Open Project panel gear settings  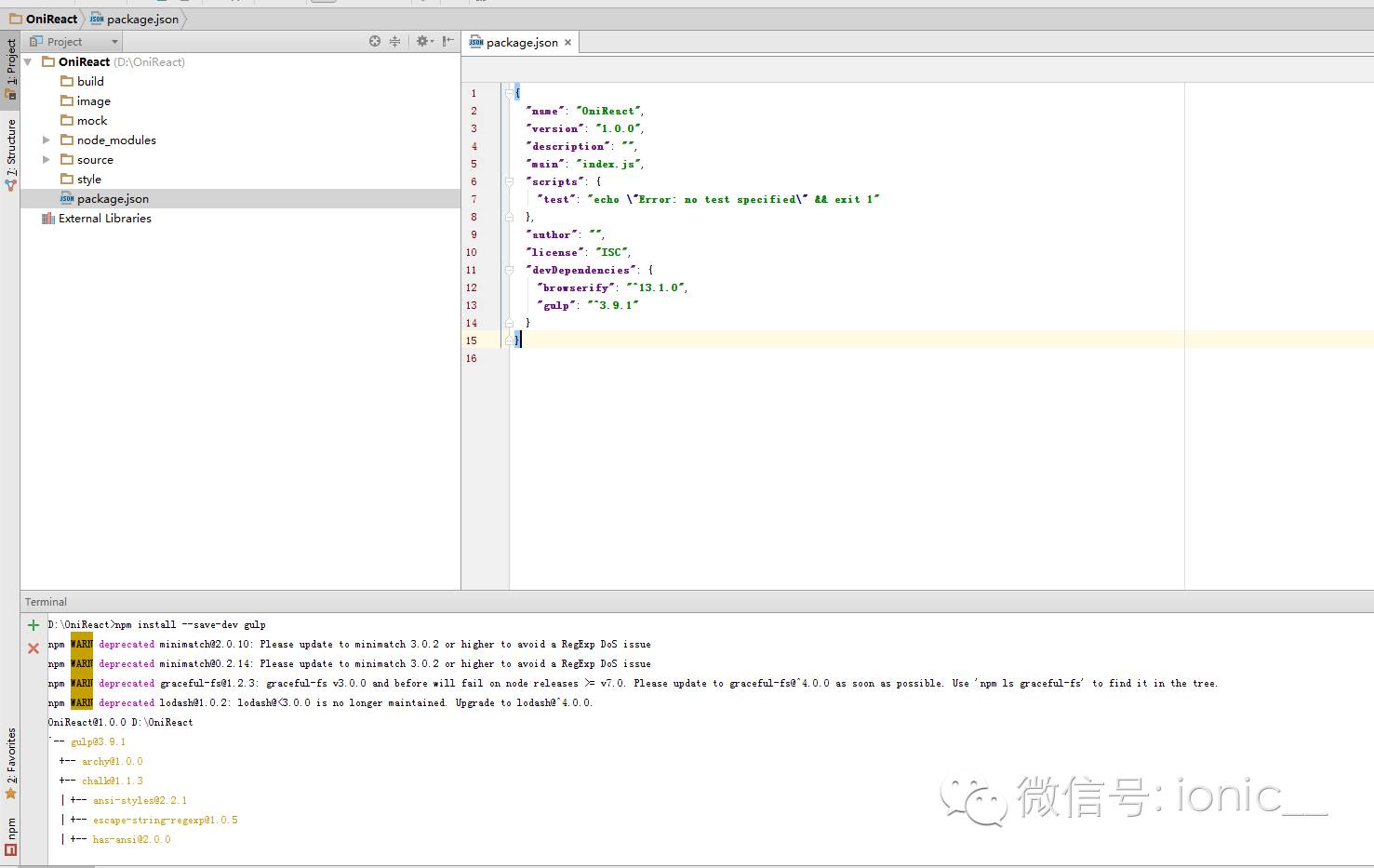click(x=424, y=41)
